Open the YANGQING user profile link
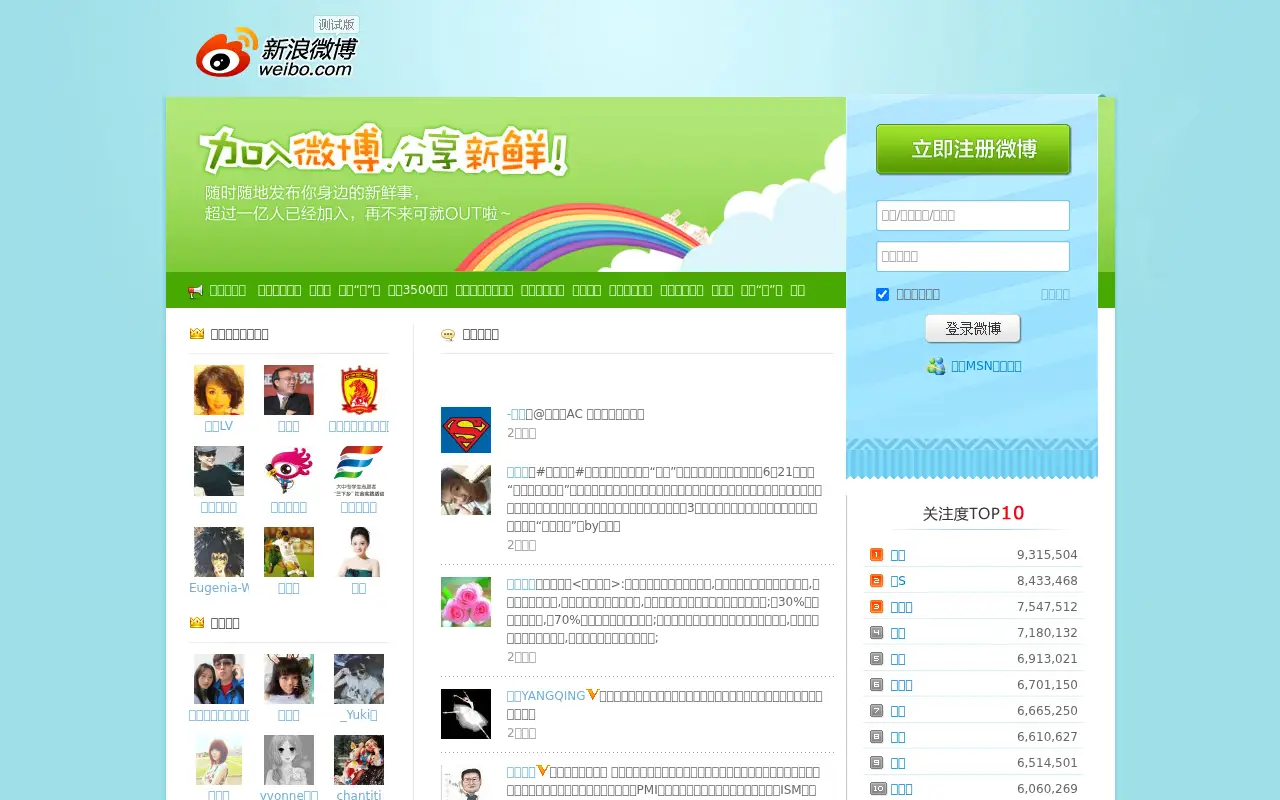 pos(546,696)
